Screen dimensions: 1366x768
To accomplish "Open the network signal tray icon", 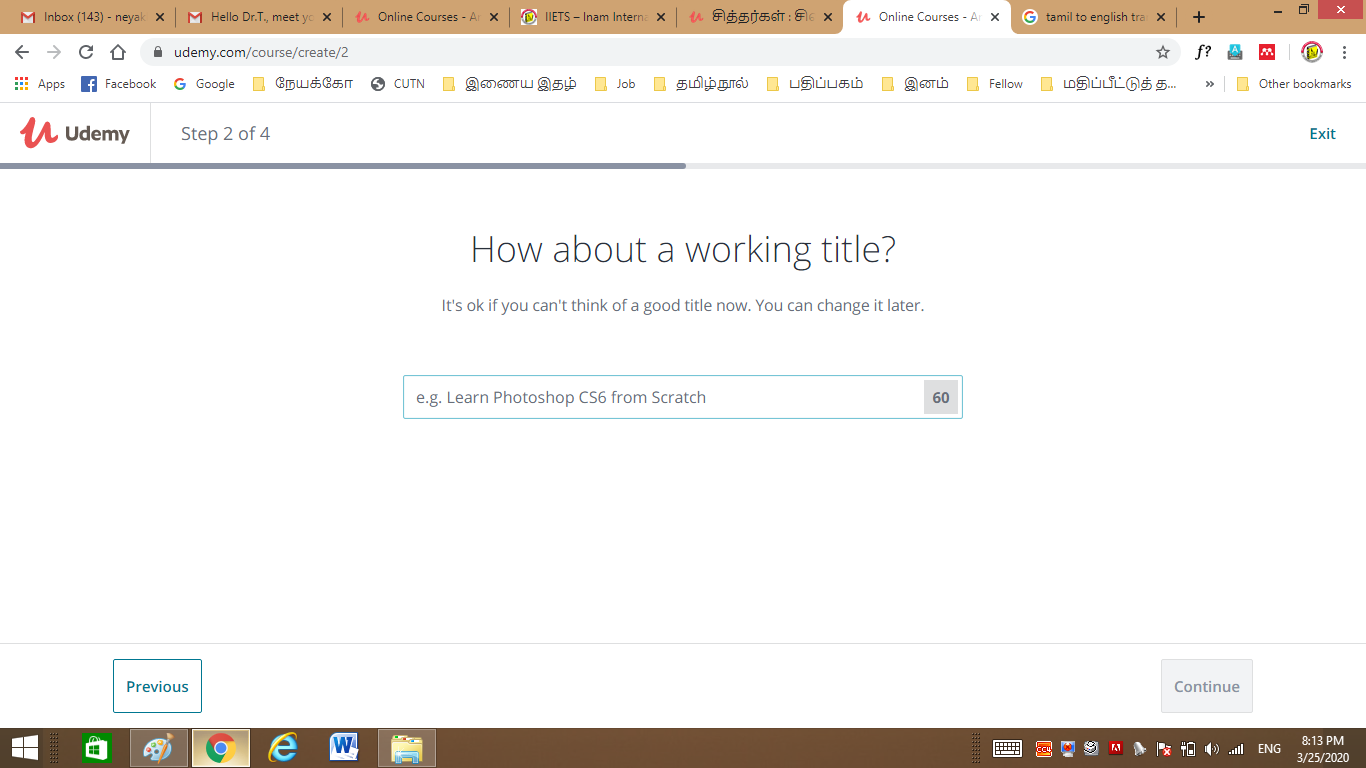I will pyautogui.click(x=1236, y=748).
